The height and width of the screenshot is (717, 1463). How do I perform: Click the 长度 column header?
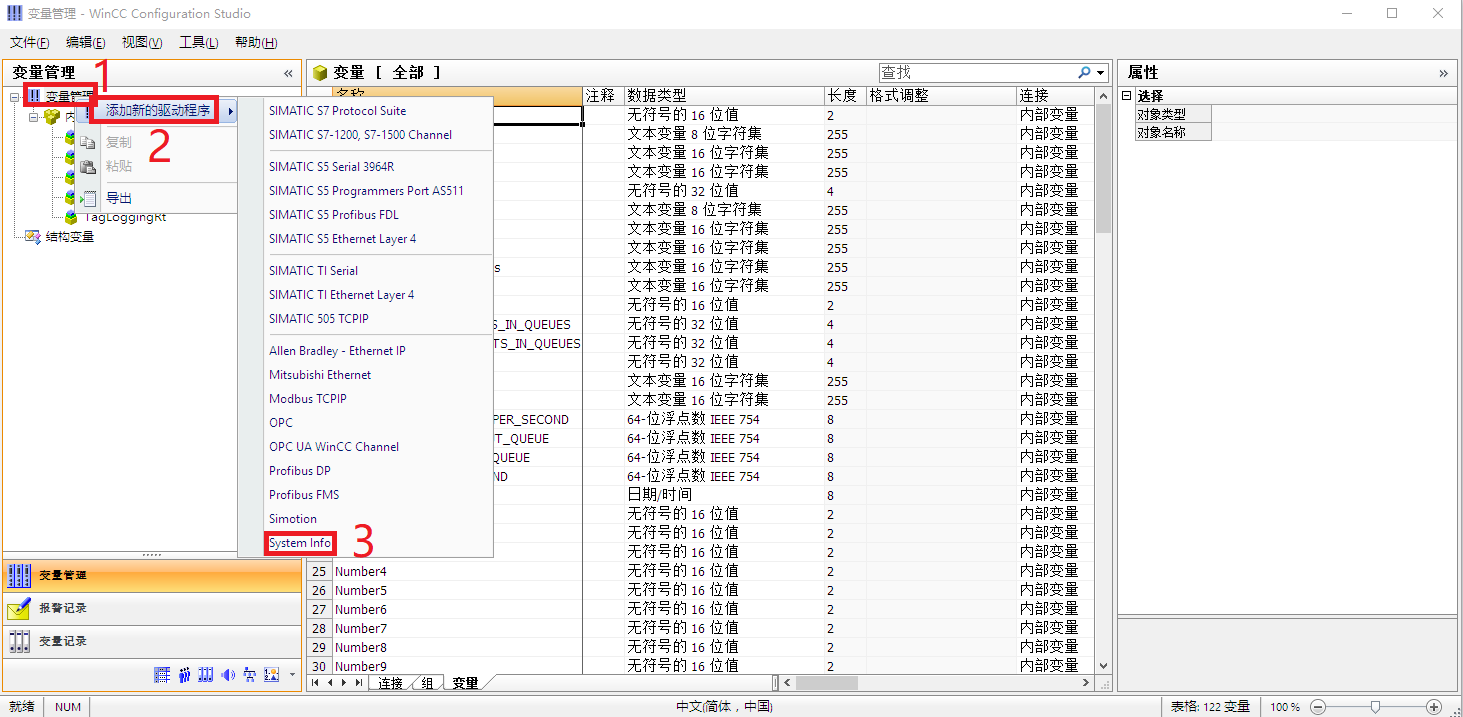(x=845, y=96)
